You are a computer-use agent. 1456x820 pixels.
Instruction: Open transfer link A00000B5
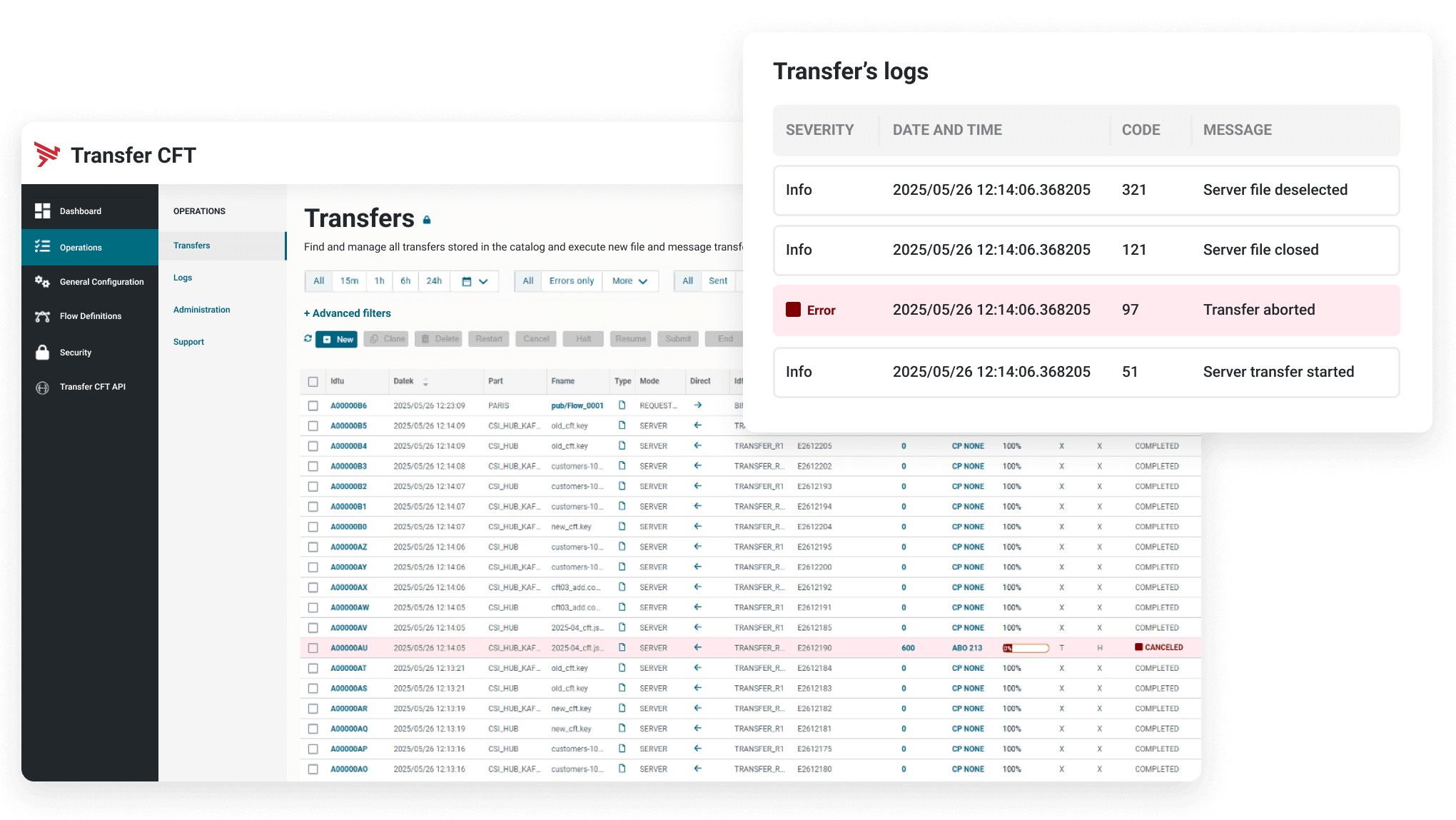348,426
